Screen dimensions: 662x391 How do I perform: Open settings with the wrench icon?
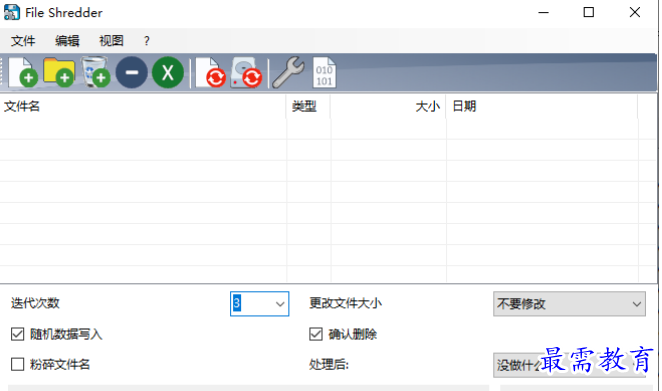tap(289, 72)
